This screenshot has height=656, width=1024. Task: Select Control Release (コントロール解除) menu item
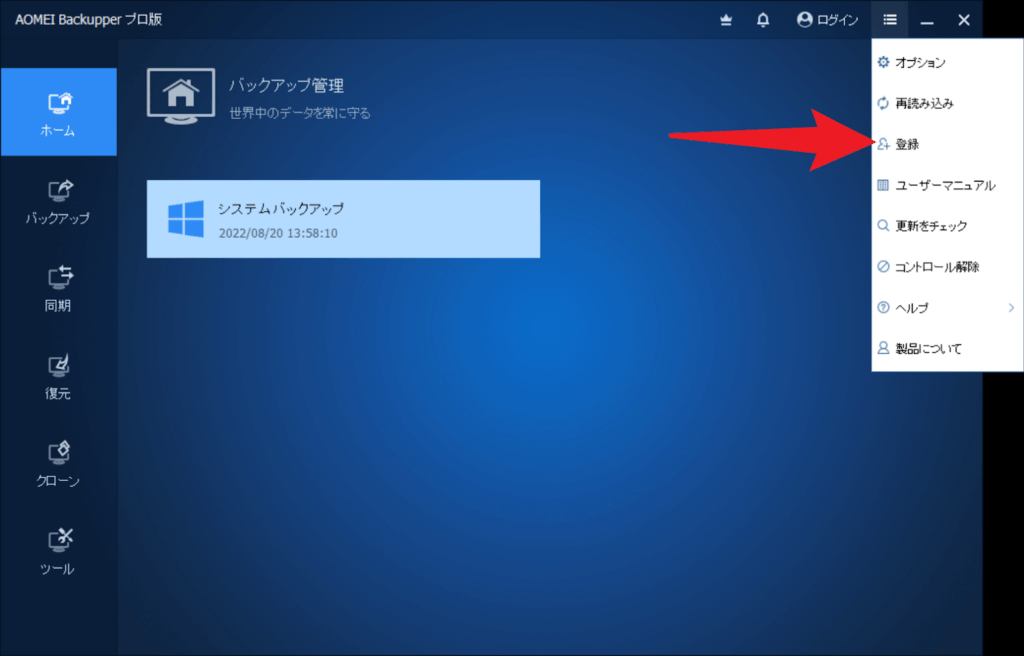(936, 267)
